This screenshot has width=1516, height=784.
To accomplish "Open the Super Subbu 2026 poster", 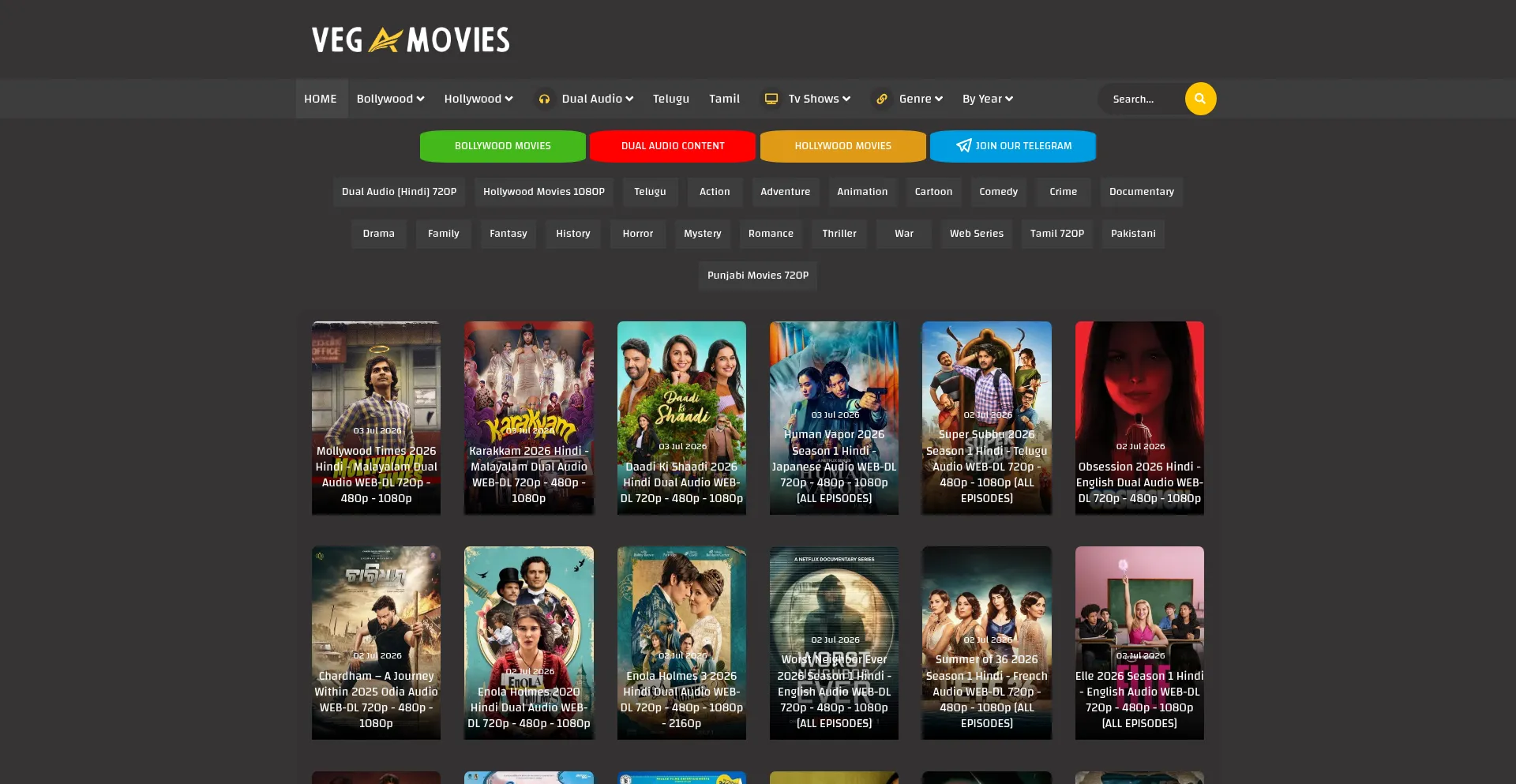I will coord(987,418).
